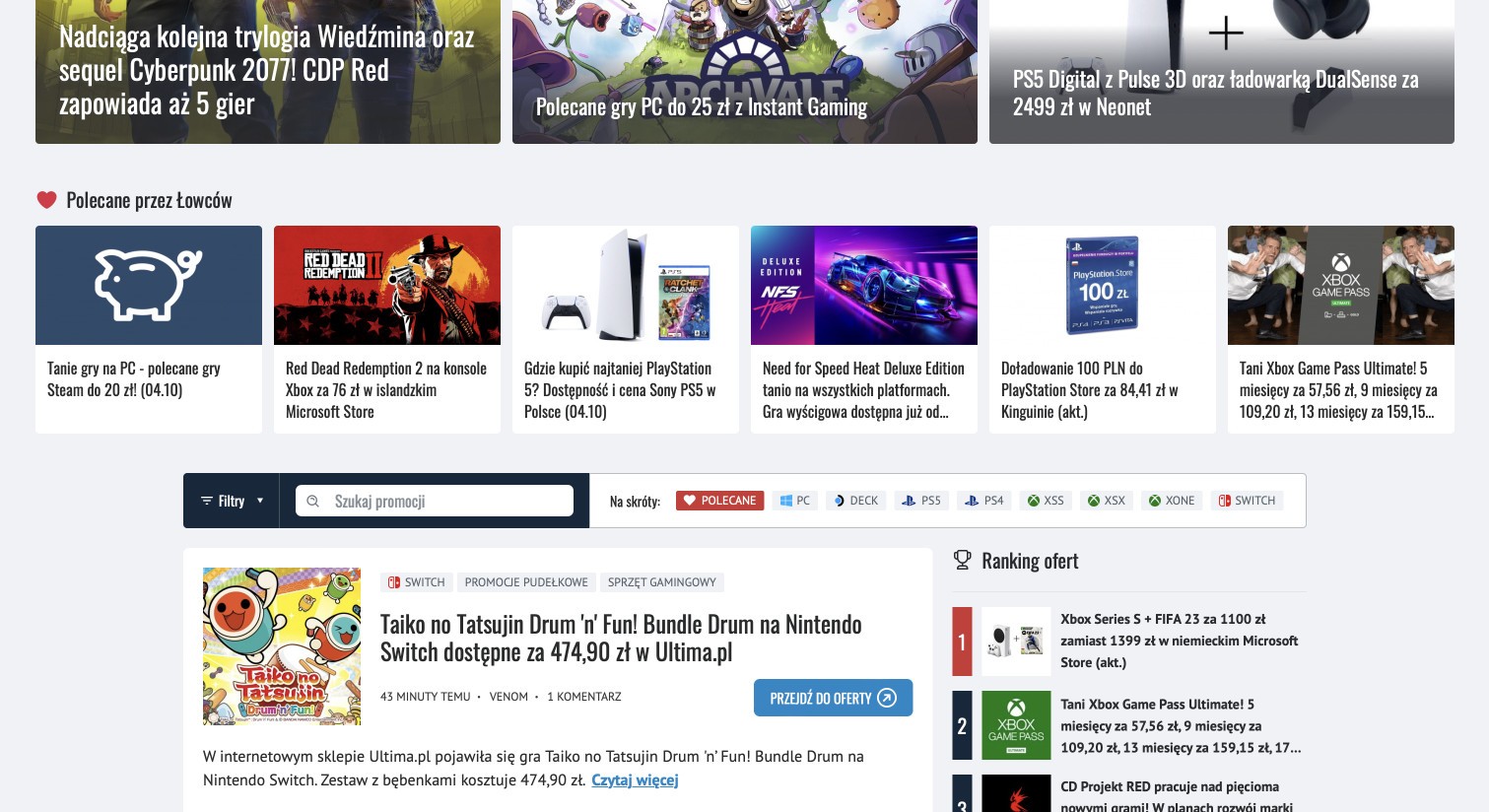Open the Filtry dropdown

click(x=232, y=501)
